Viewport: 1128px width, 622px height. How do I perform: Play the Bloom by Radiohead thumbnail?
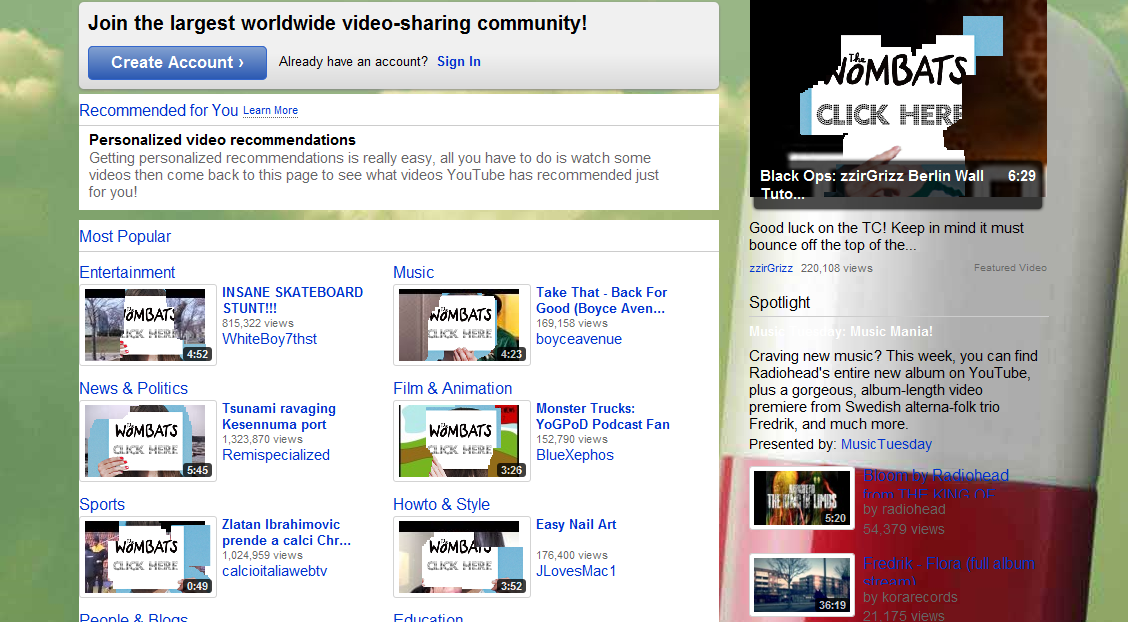coord(802,498)
